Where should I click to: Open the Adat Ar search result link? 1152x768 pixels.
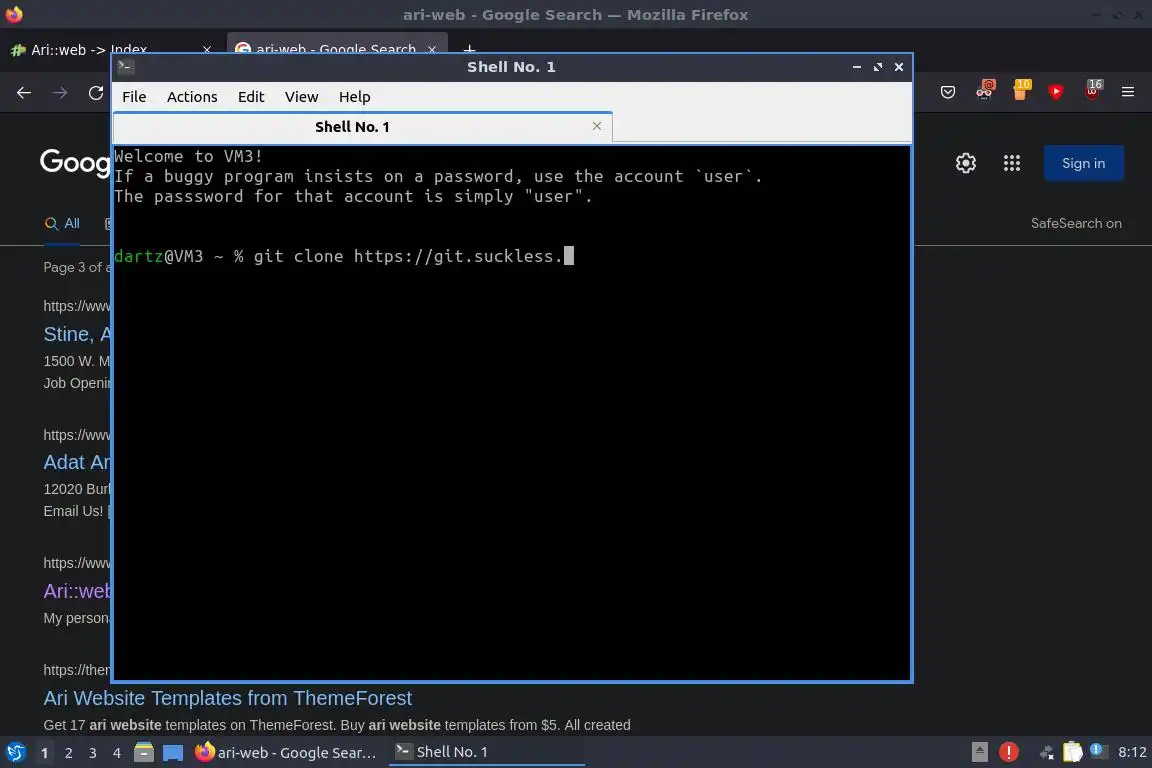[77, 462]
